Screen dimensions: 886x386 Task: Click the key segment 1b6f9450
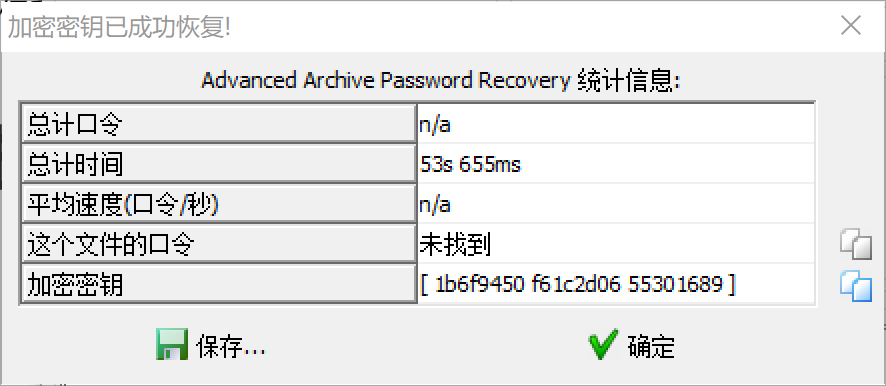point(480,284)
